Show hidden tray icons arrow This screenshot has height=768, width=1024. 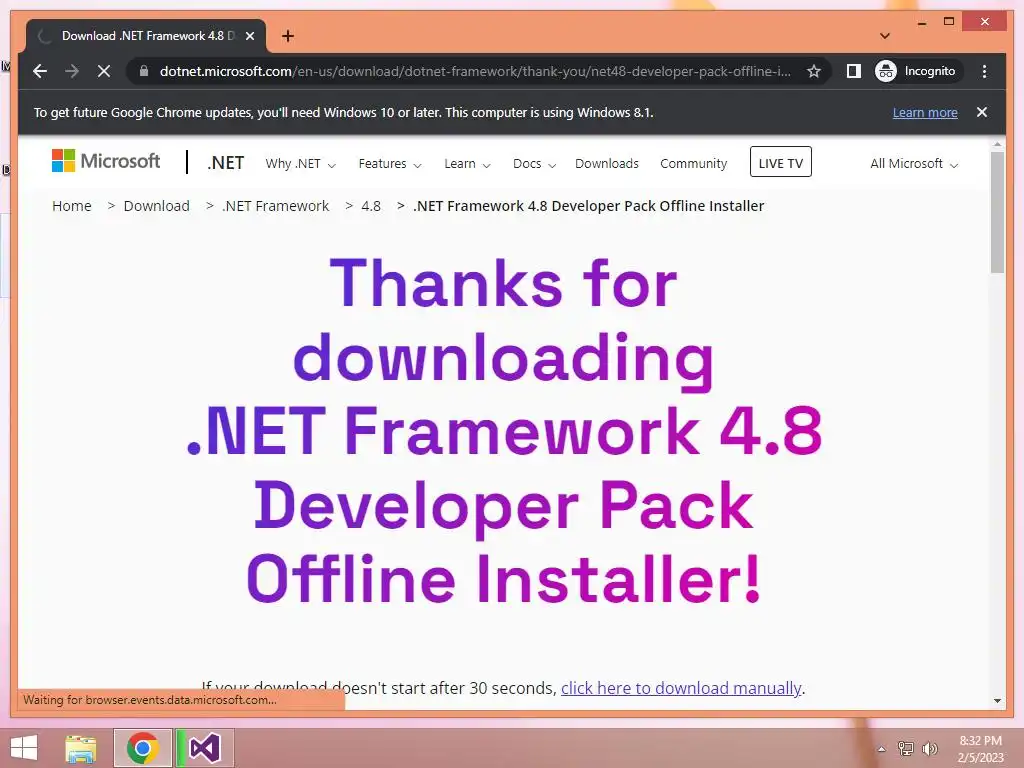[881, 749]
